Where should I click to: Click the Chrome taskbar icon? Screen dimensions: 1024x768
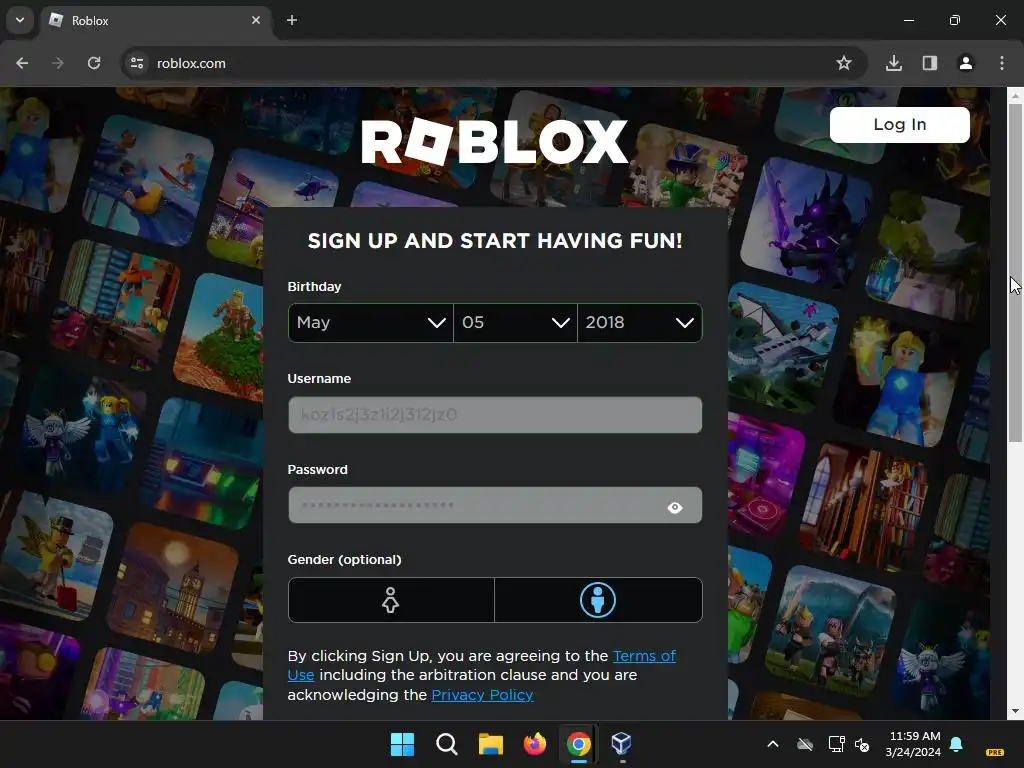pyautogui.click(x=579, y=744)
